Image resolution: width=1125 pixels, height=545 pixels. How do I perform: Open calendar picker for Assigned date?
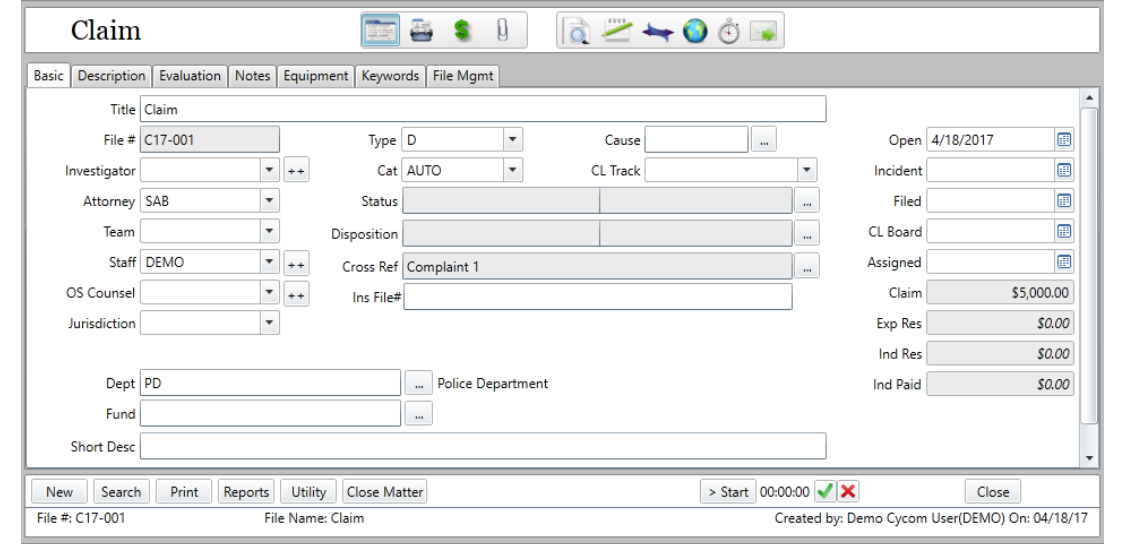[1064, 262]
